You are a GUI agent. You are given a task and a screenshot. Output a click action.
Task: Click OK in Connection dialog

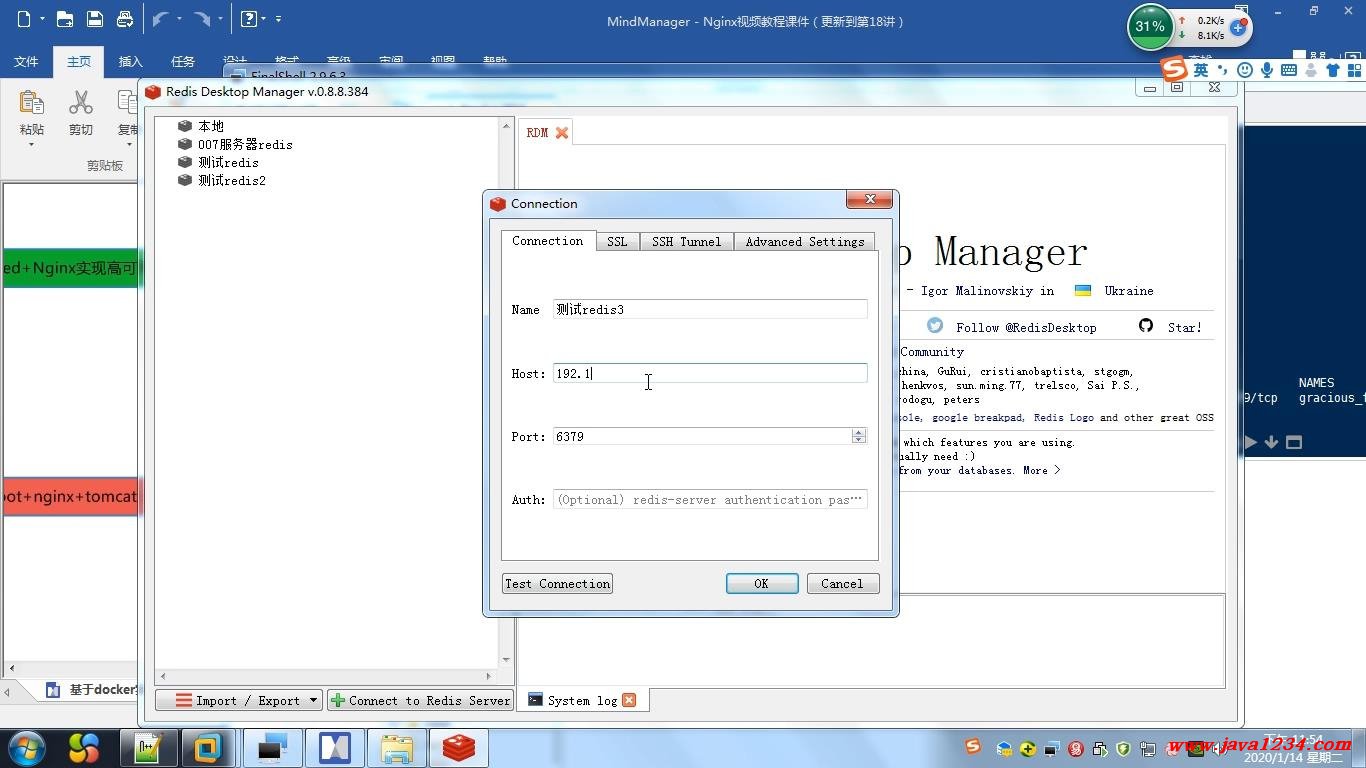(762, 584)
